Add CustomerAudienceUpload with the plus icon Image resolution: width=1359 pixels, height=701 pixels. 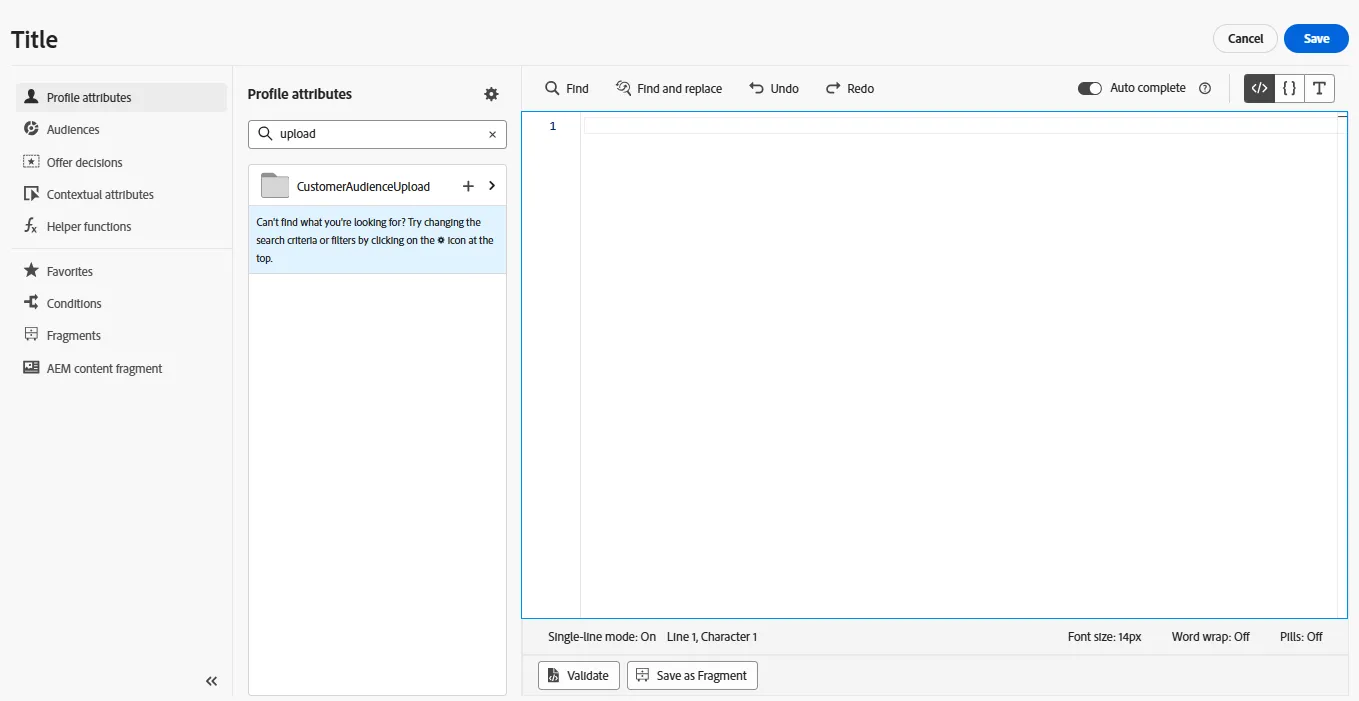tap(468, 186)
